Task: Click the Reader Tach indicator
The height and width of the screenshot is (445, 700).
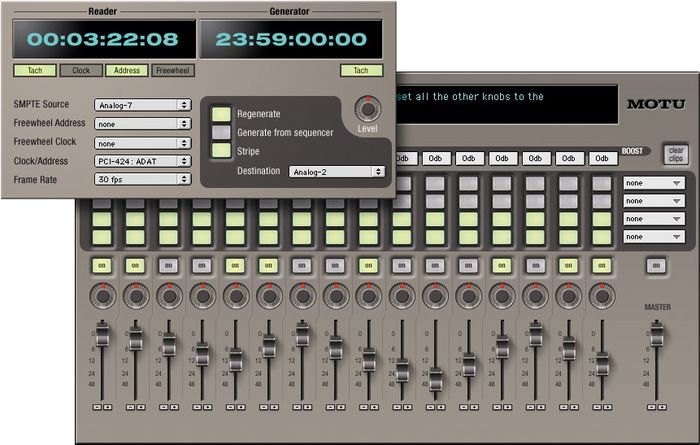Action: [35, 71]
